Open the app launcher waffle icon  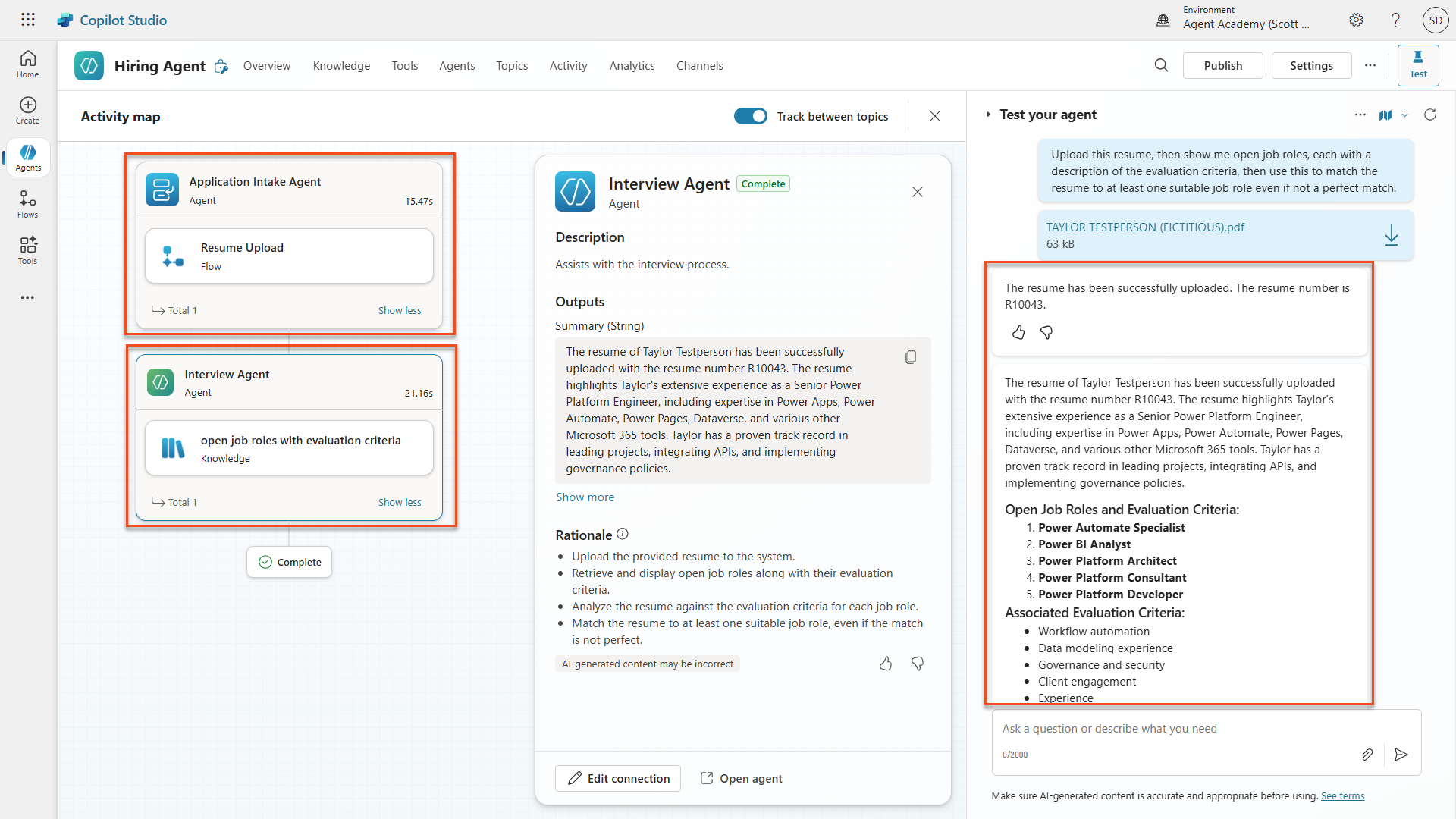point(28,20)
